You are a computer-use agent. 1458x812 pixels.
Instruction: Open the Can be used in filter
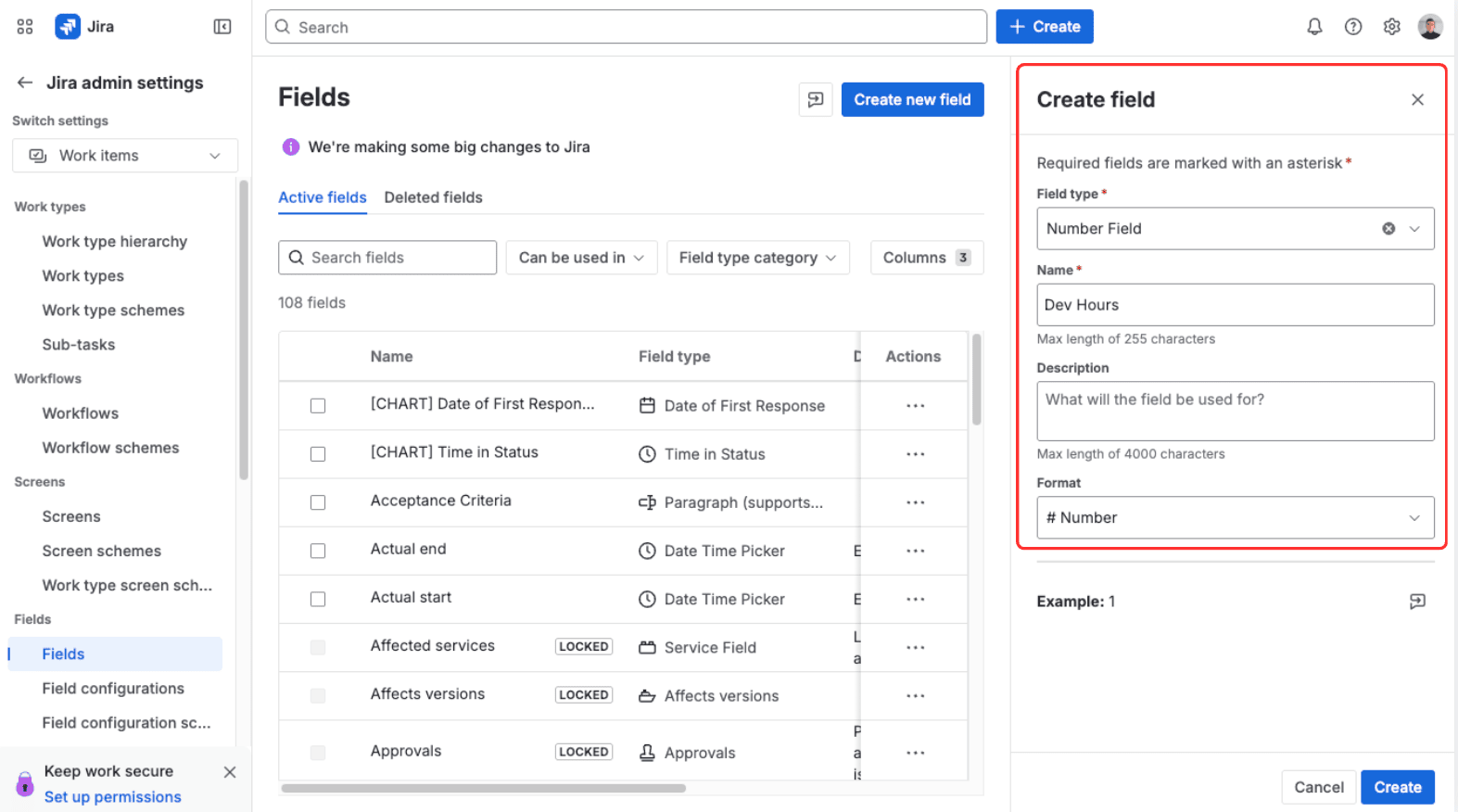pos(581,258)
